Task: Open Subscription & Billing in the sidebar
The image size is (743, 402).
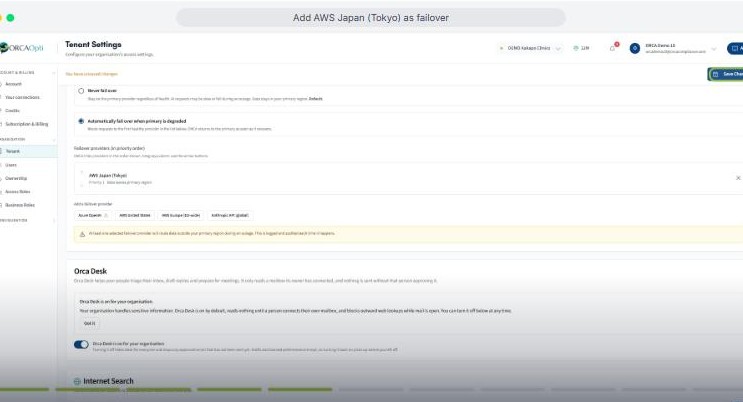Action: click(x=27, y=124)
